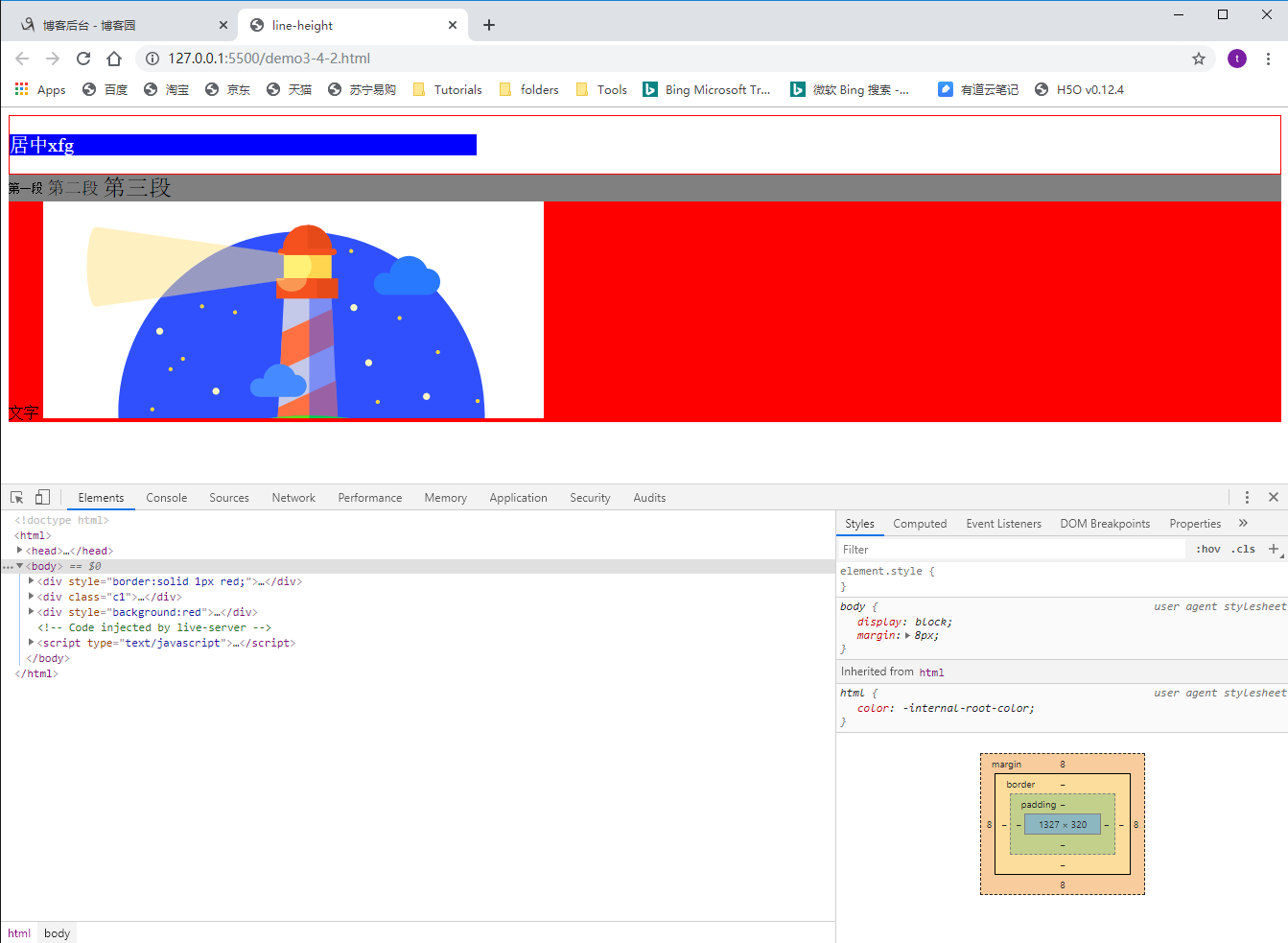Viewport: 1288px width, 943px height.
Task: Toggle the :hov element state panel
Action: click(x=1208, y=549)
